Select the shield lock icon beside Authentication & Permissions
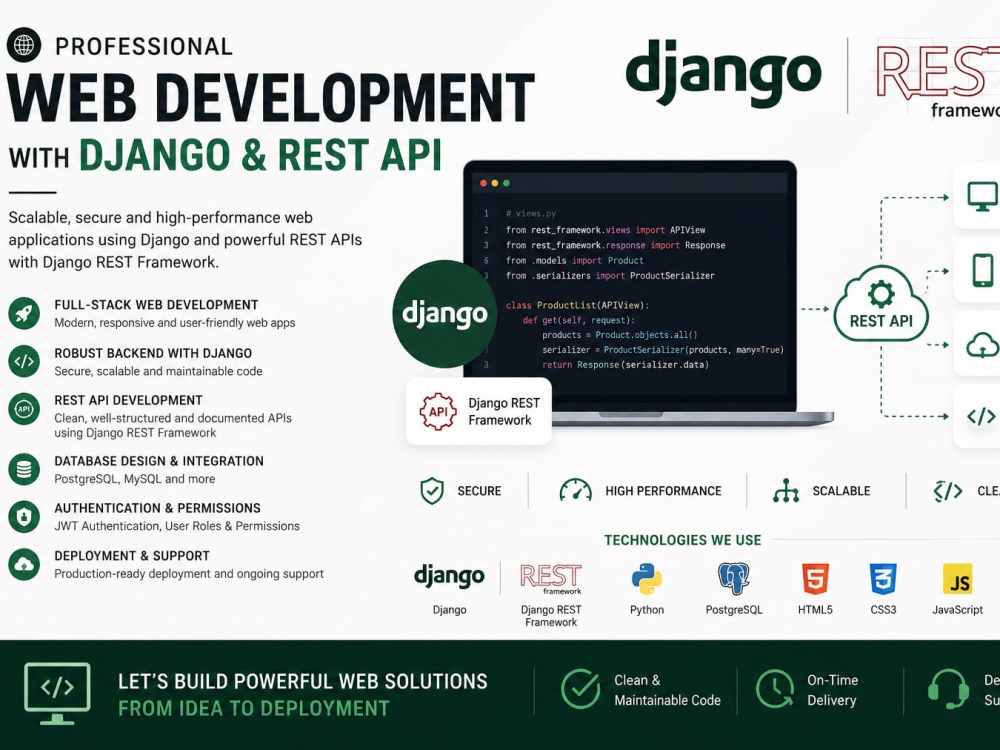 pyautogui.click(x=24, y=517)
